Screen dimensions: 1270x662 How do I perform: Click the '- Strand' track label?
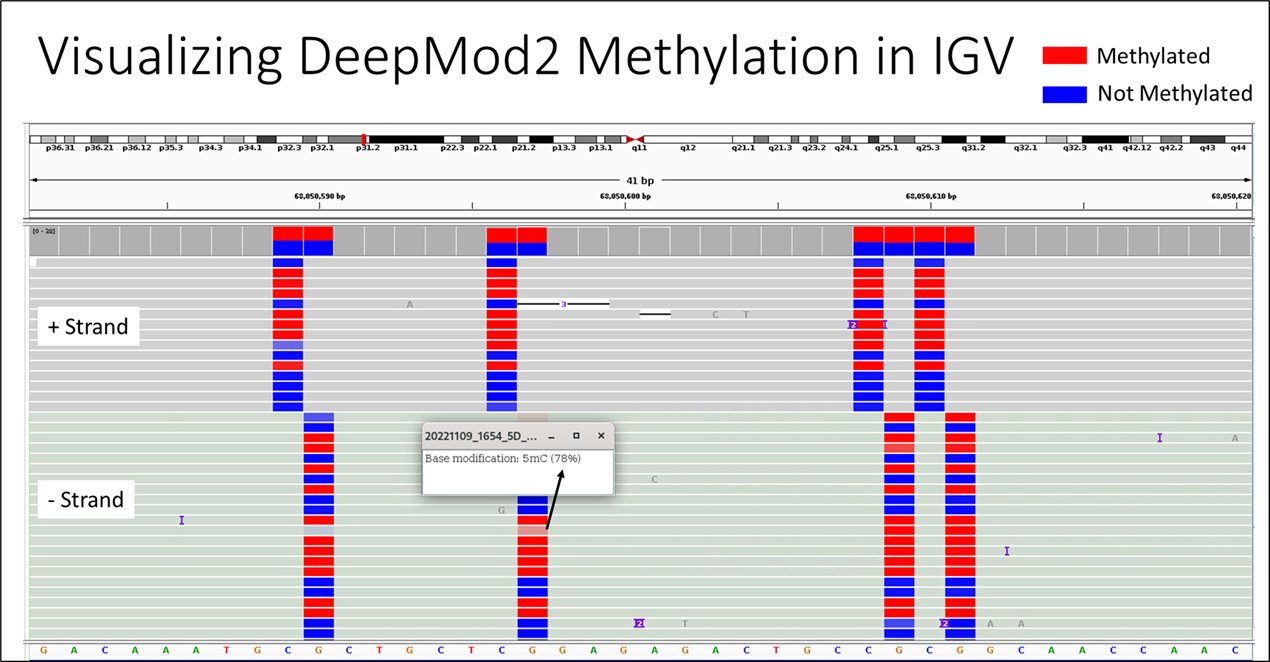pyautogui.click(x=85, y=499)
